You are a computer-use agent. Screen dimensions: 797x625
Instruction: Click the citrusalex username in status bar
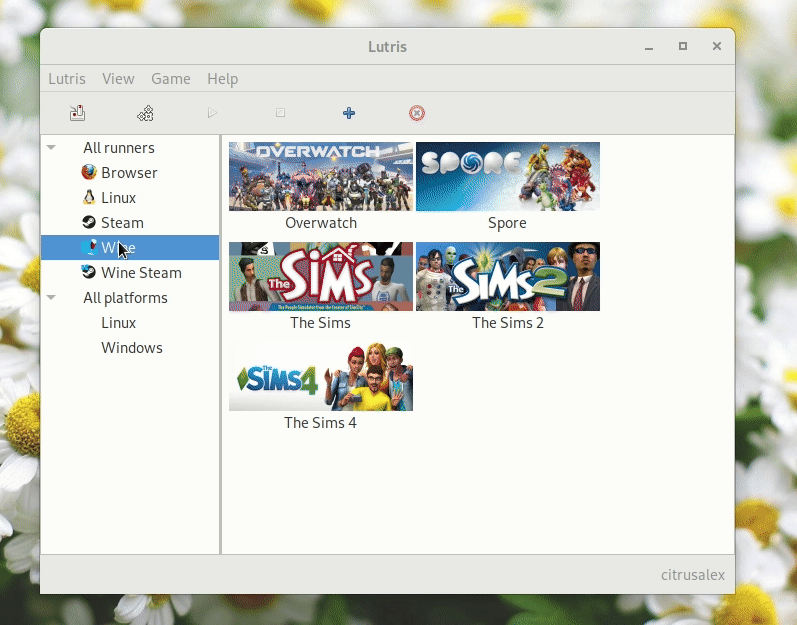click(x=693, y=575)
